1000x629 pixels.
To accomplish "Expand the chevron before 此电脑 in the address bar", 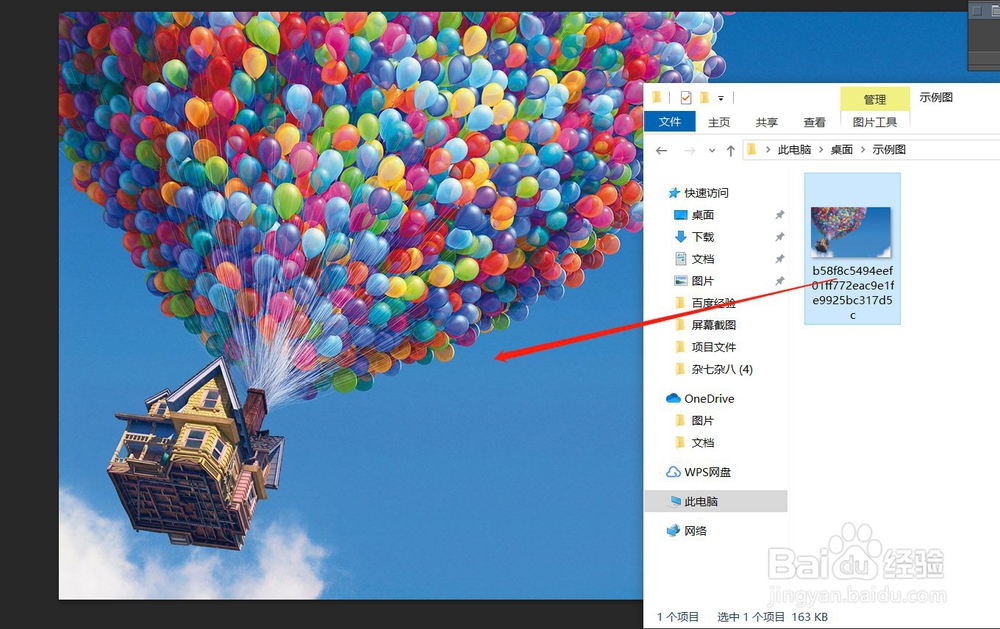I will pyautogui.click(x=768, y=150).
